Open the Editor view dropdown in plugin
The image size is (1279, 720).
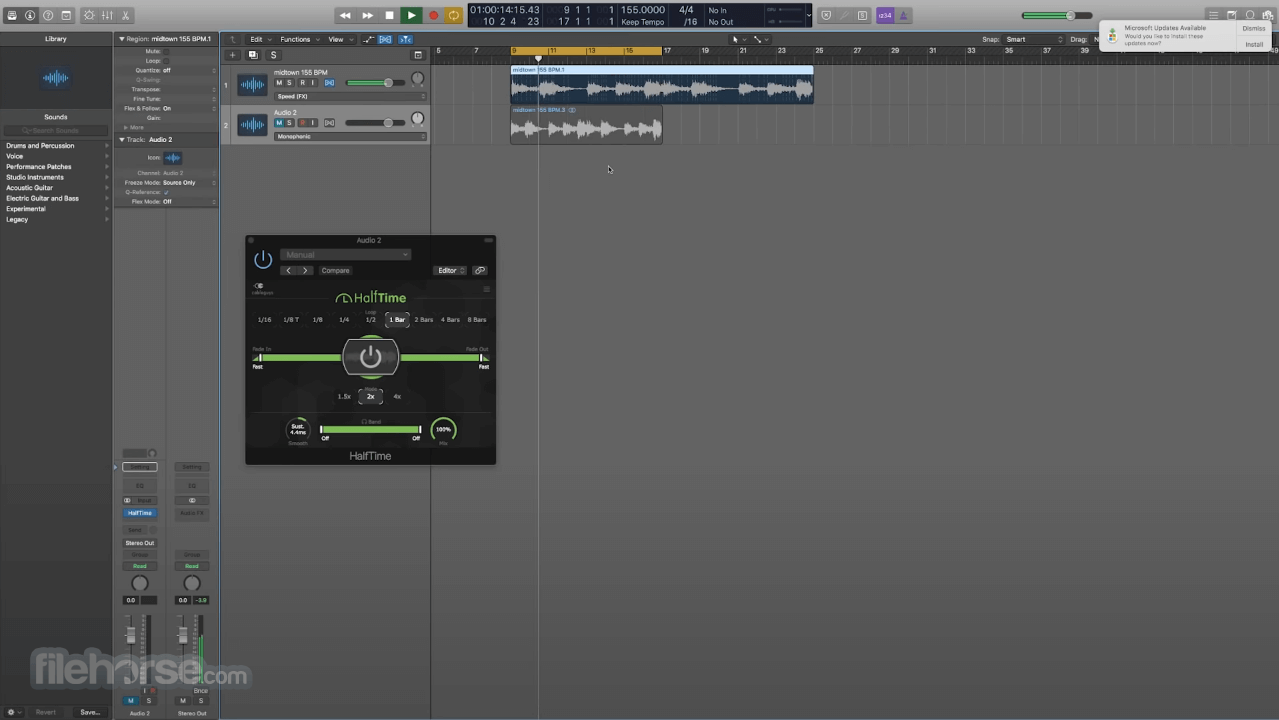click(450, 270)
